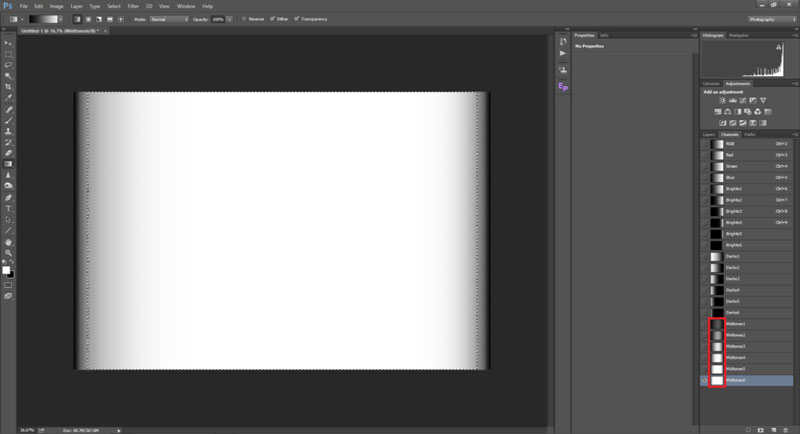Open the Photography workspace dropdown
This screenshot has width=800, height=434.
(770, 19)
